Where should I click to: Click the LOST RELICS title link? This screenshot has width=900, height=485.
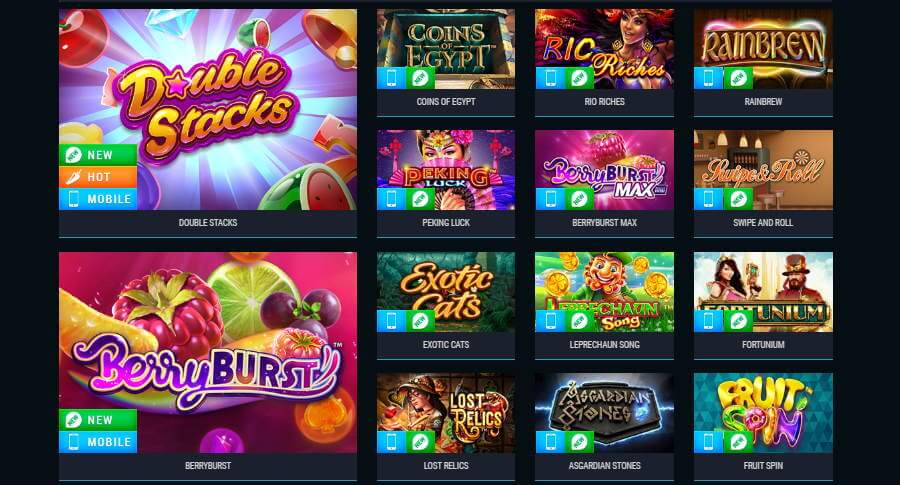446,465
